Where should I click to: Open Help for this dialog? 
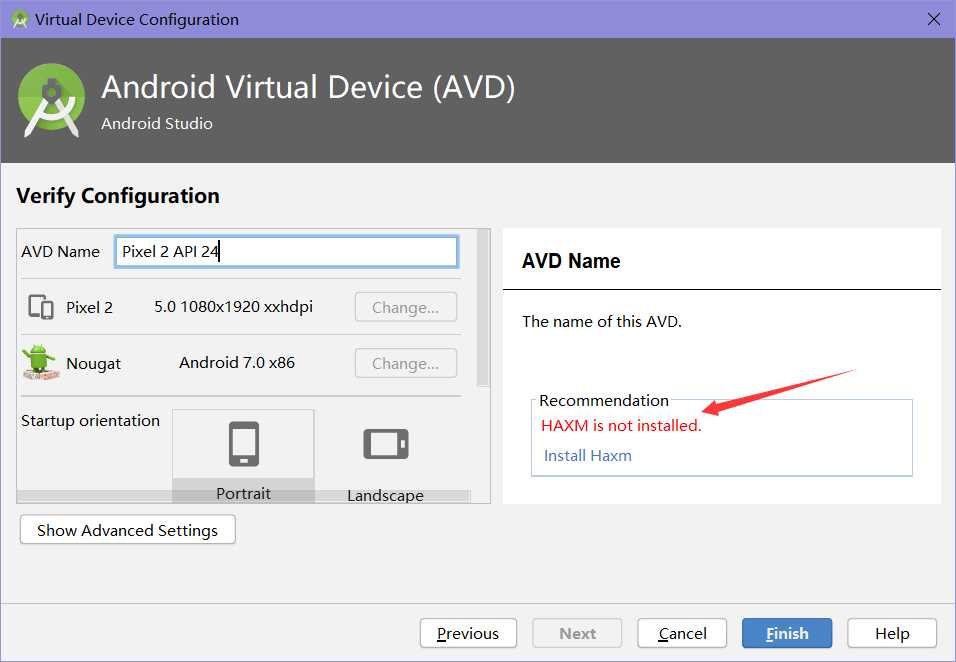coord(892,633)
